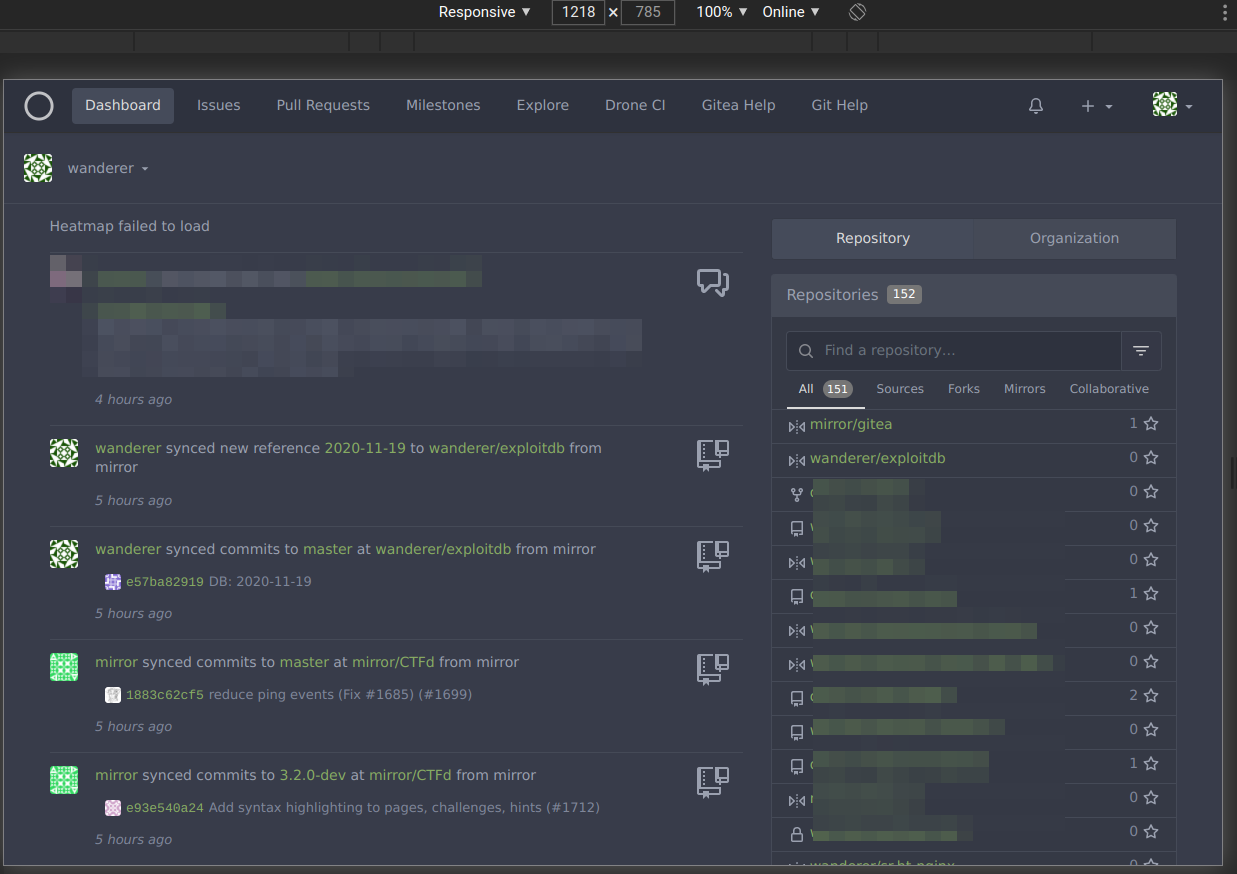Star the wanderer/exploitdb repository
This screenshot has height=874, width=1237.
coord(1151,458)
